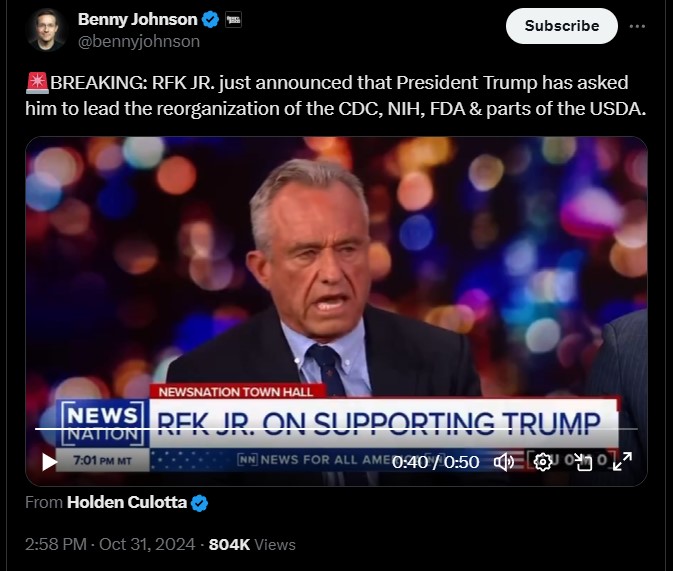Open the three-dot more options menu
This screenshot has width=673, height=571.
click(x=637, y=26)
